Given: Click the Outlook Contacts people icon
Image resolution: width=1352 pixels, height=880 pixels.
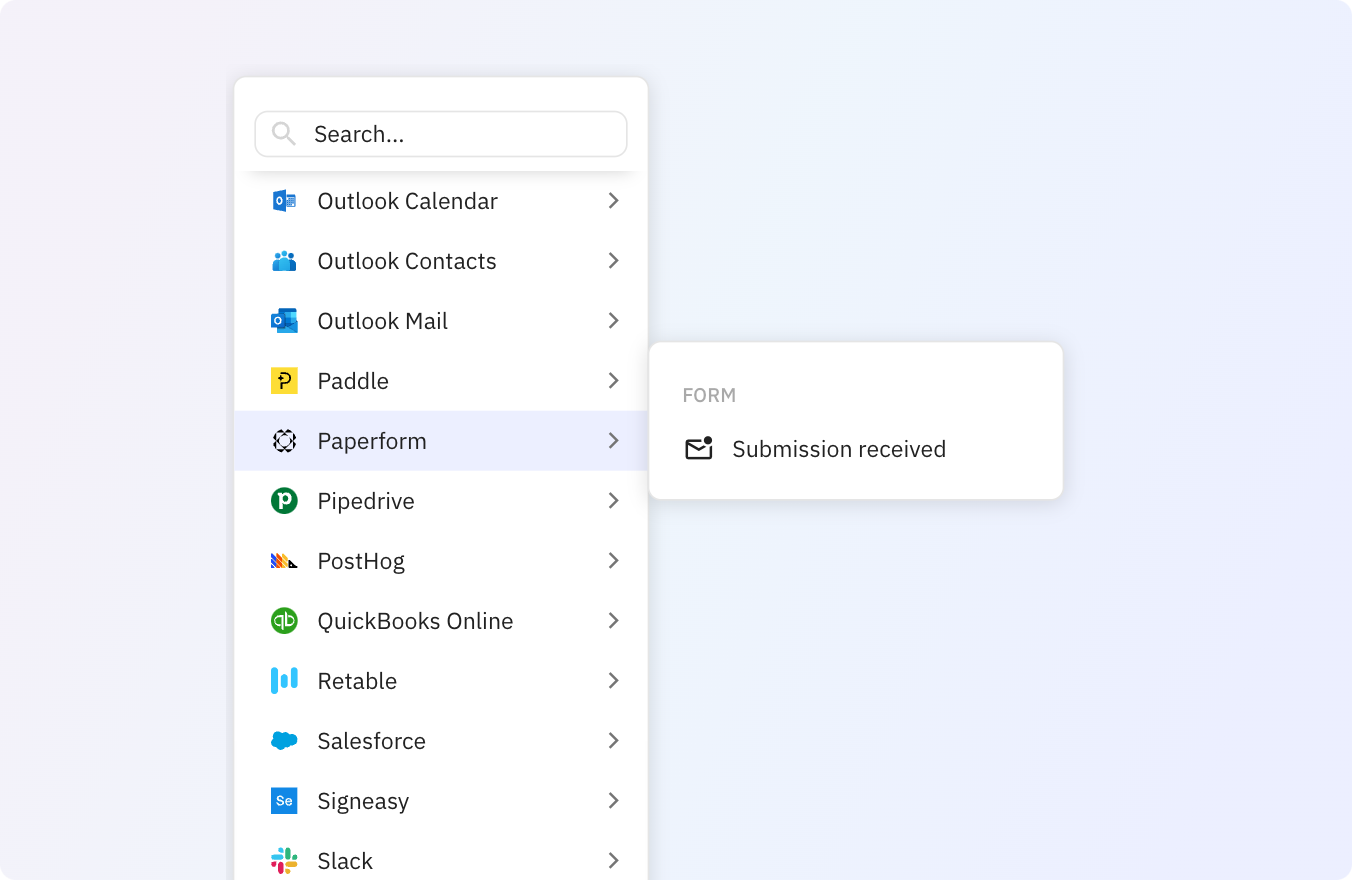Looking at the screenshot, I should click(x=284, y=261).
